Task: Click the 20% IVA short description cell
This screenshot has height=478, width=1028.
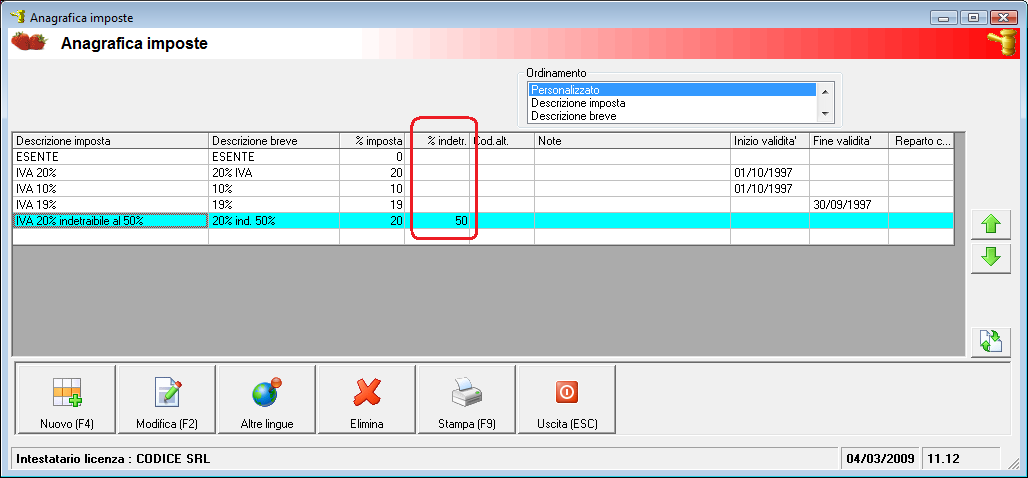Action: coord(274,173)
